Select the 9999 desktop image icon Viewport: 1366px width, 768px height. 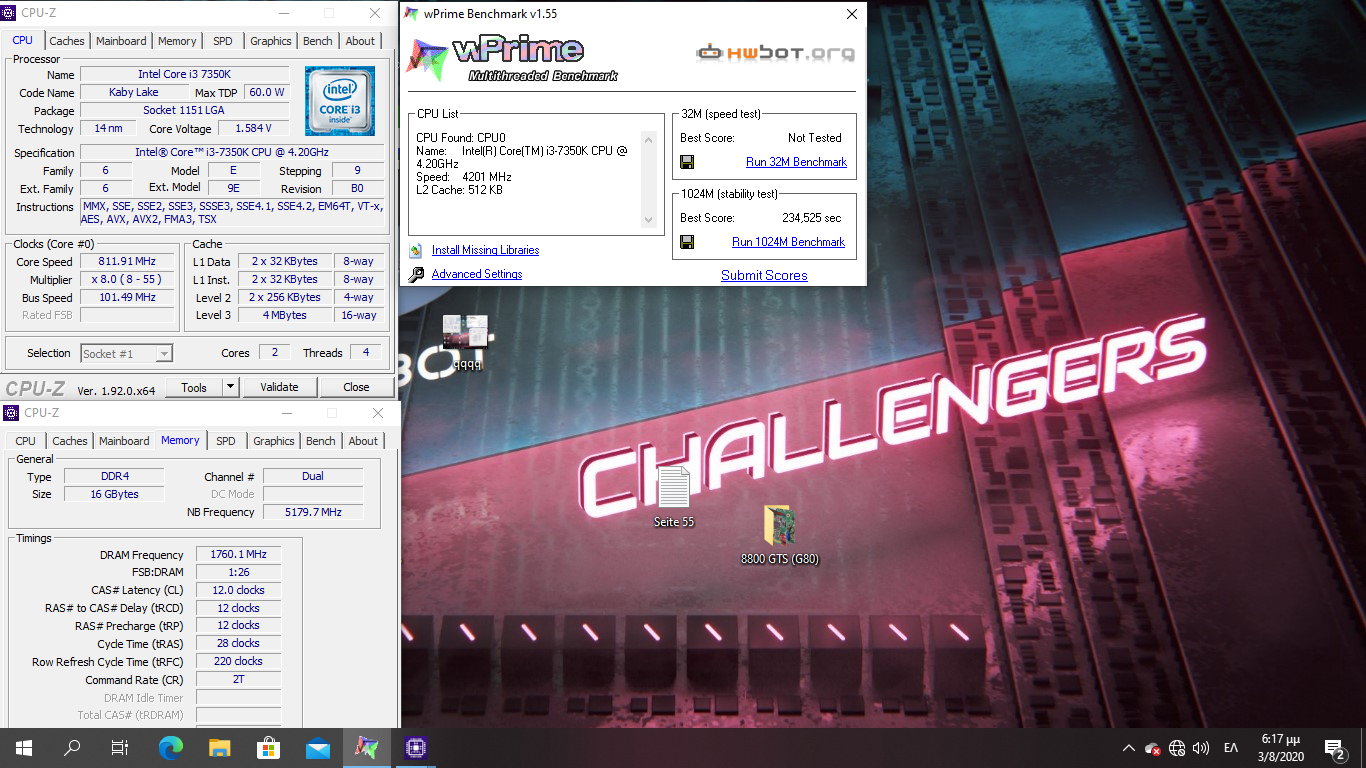[466, 343]
